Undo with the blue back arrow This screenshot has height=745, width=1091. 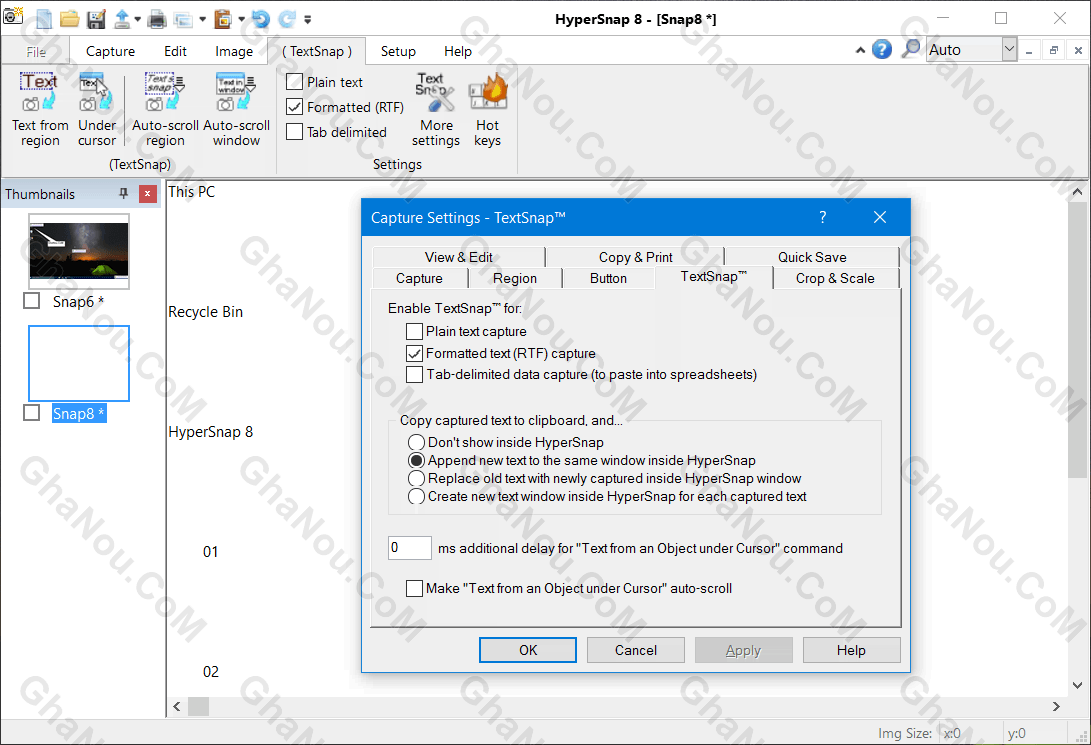coord(260,19)
